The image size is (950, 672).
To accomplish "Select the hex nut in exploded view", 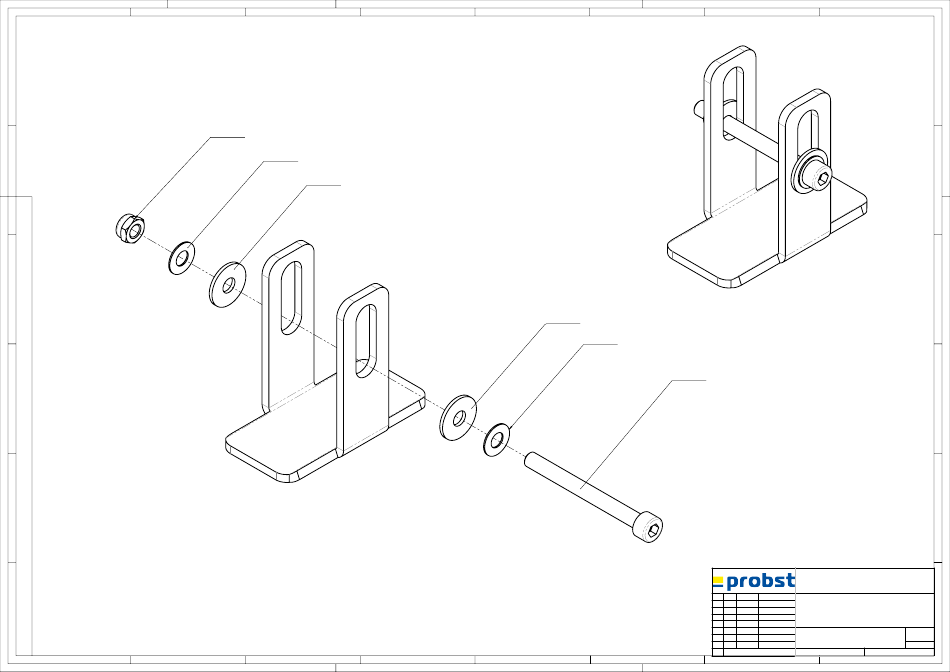I will pyautogui.click(x=130, y=228).
